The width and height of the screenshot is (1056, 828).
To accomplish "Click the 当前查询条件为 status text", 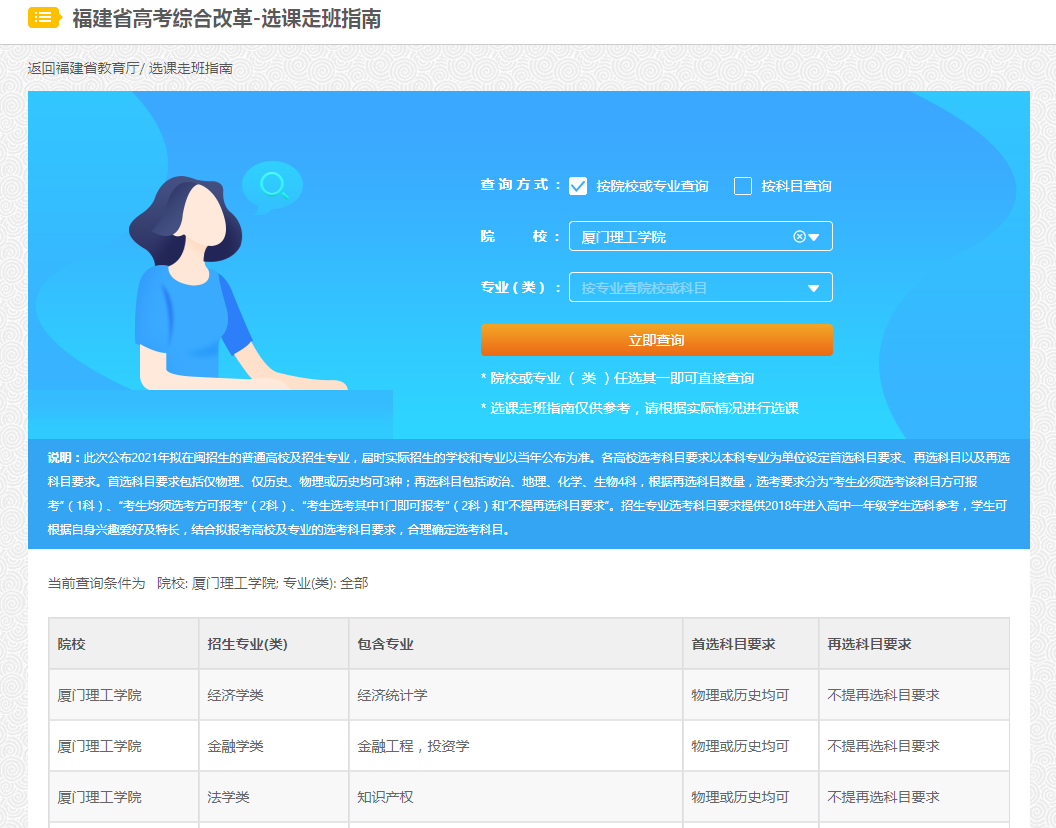I will pos(96,583).
